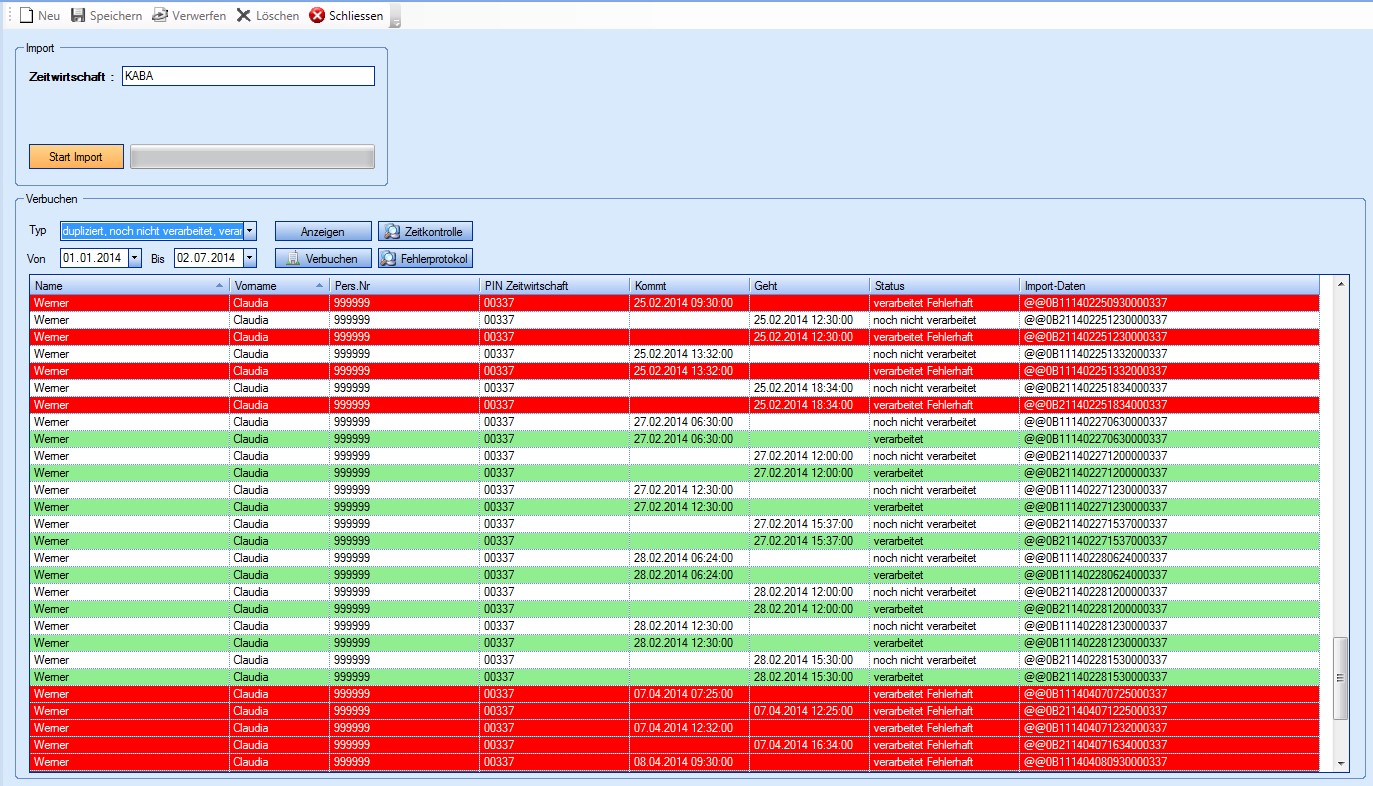
Task: Close the form with Schliessen
Action: [x=346, y=16]
